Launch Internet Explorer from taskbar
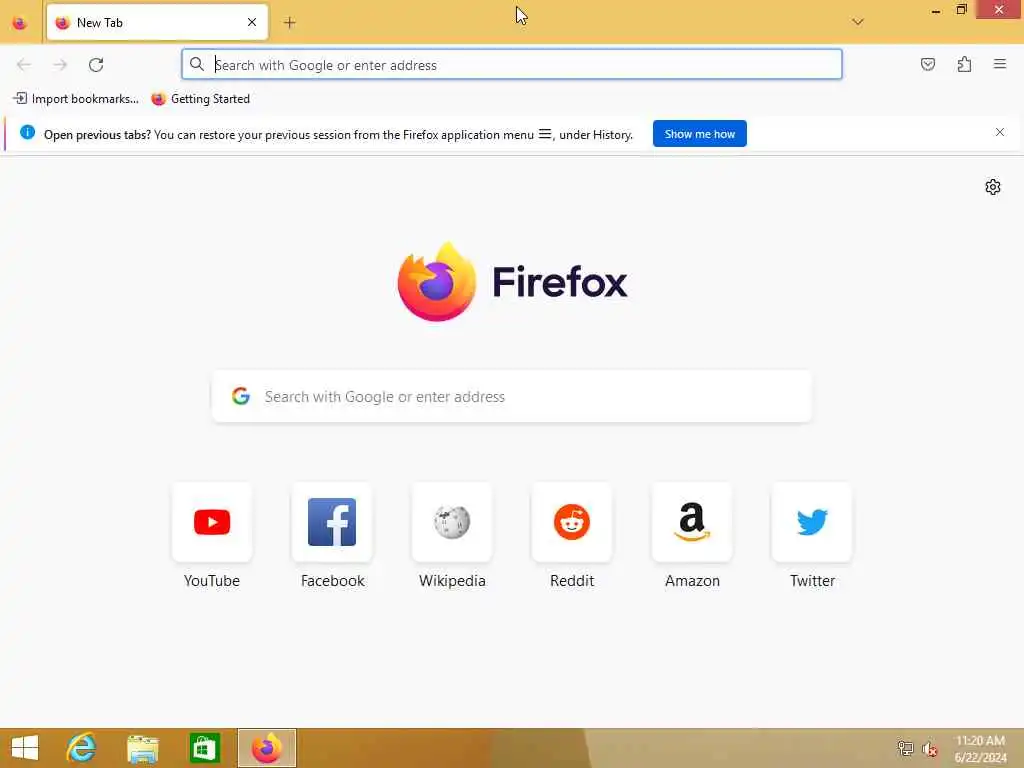The width and height of the screenshot is (1024, 768). 81,748
